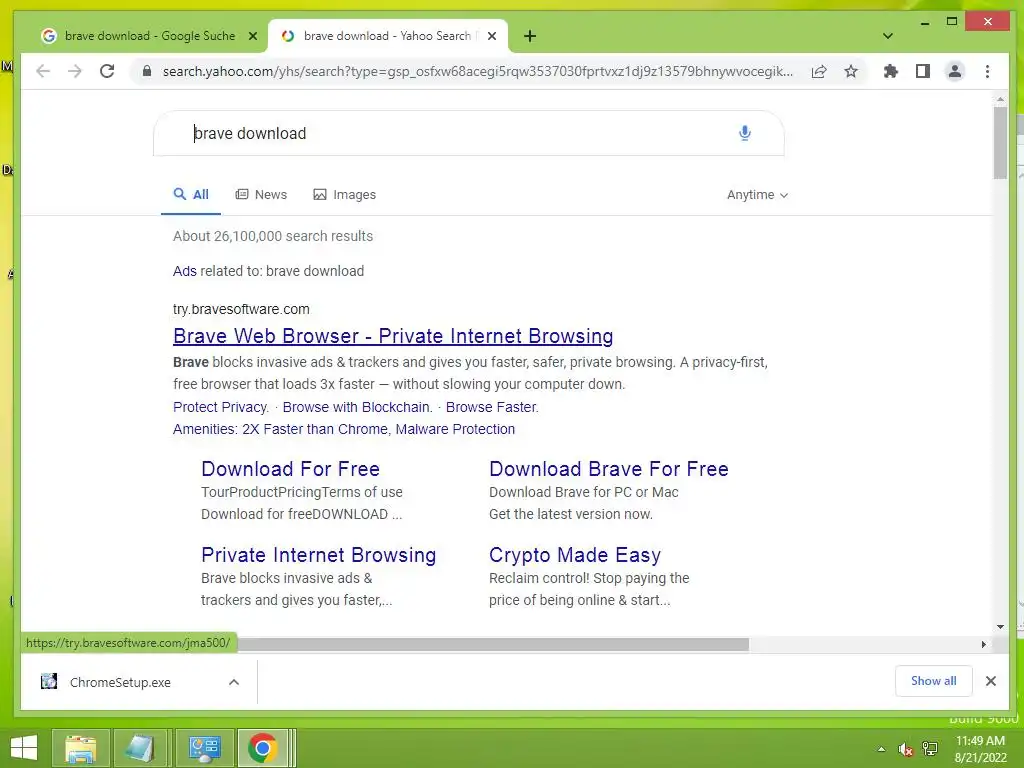Close the downloads bar
This screenshot has width=1024, height=768.
click(x=991, y=681)
